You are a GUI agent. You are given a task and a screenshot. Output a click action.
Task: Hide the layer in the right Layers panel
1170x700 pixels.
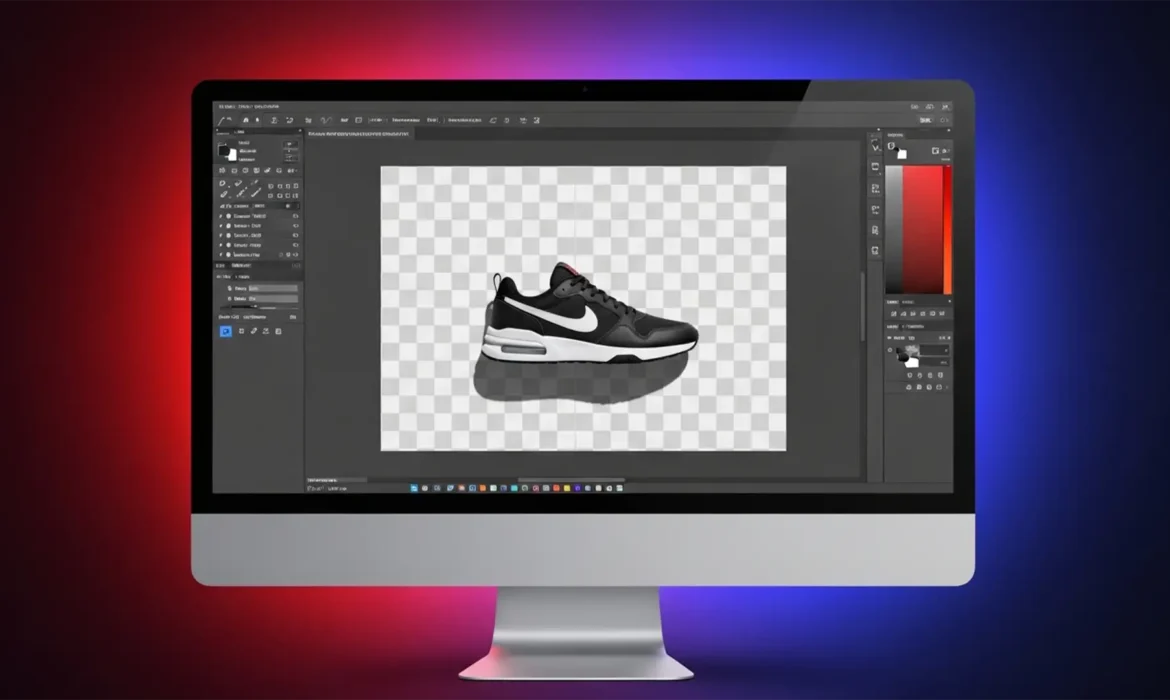coord(890,351)
